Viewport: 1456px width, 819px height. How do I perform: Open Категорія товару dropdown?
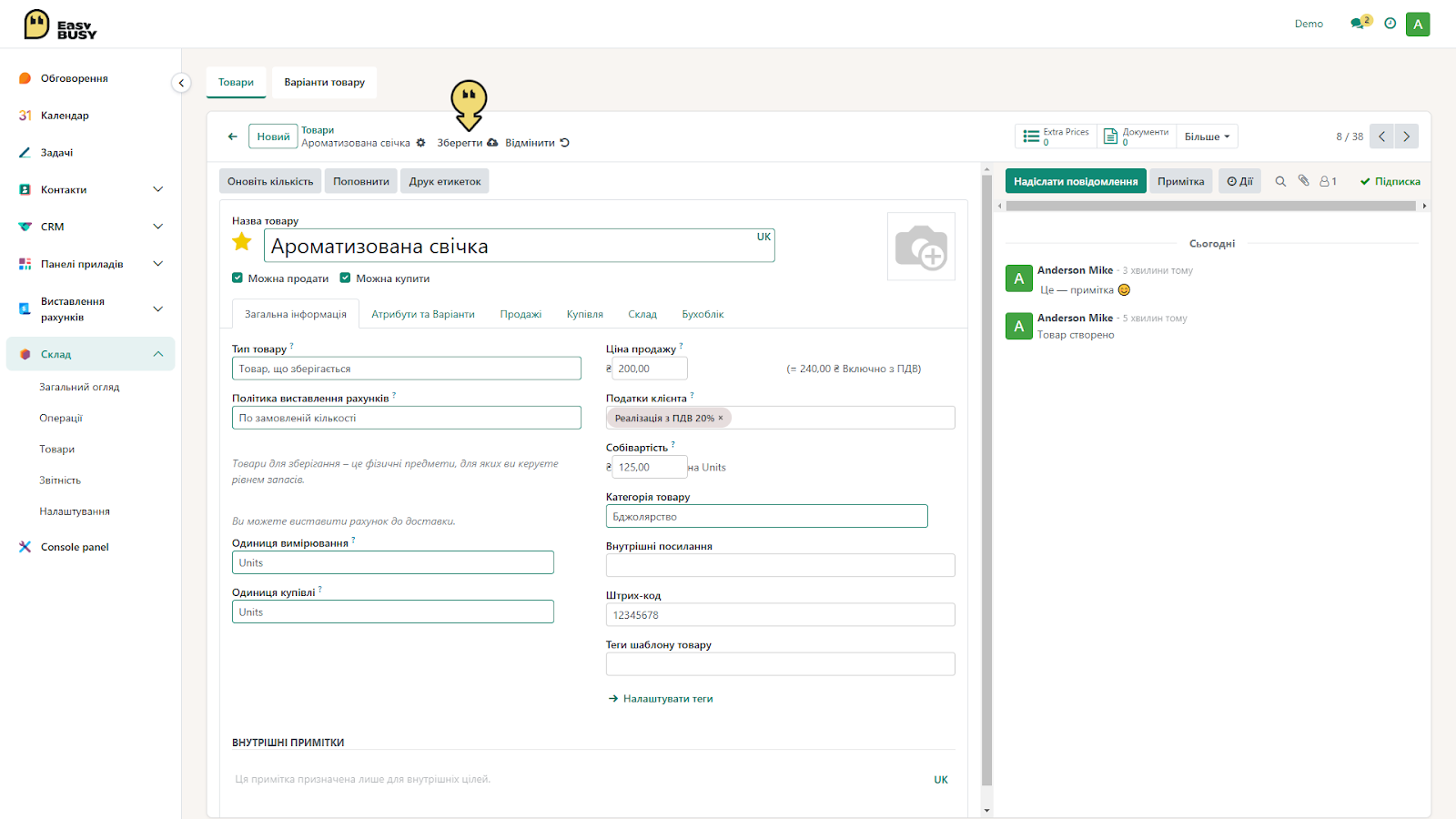(x=766, y=516)
